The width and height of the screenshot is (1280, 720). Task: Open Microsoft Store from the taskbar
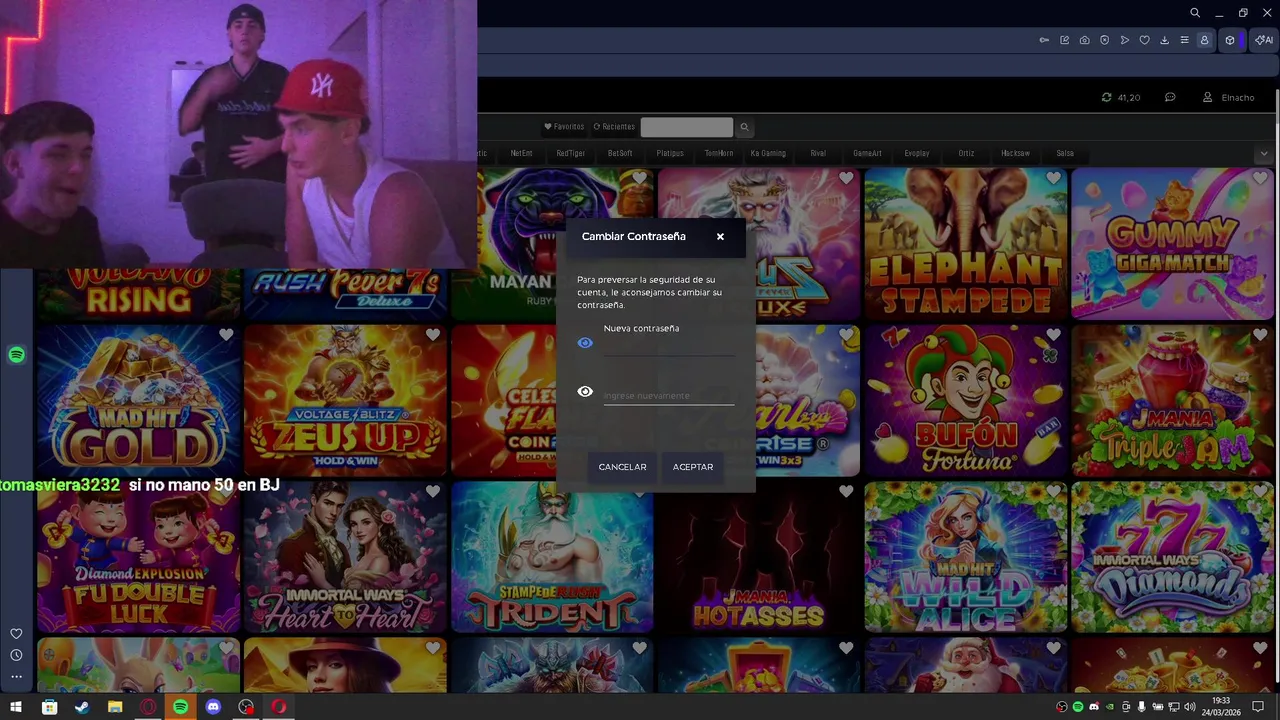(49, 707)
